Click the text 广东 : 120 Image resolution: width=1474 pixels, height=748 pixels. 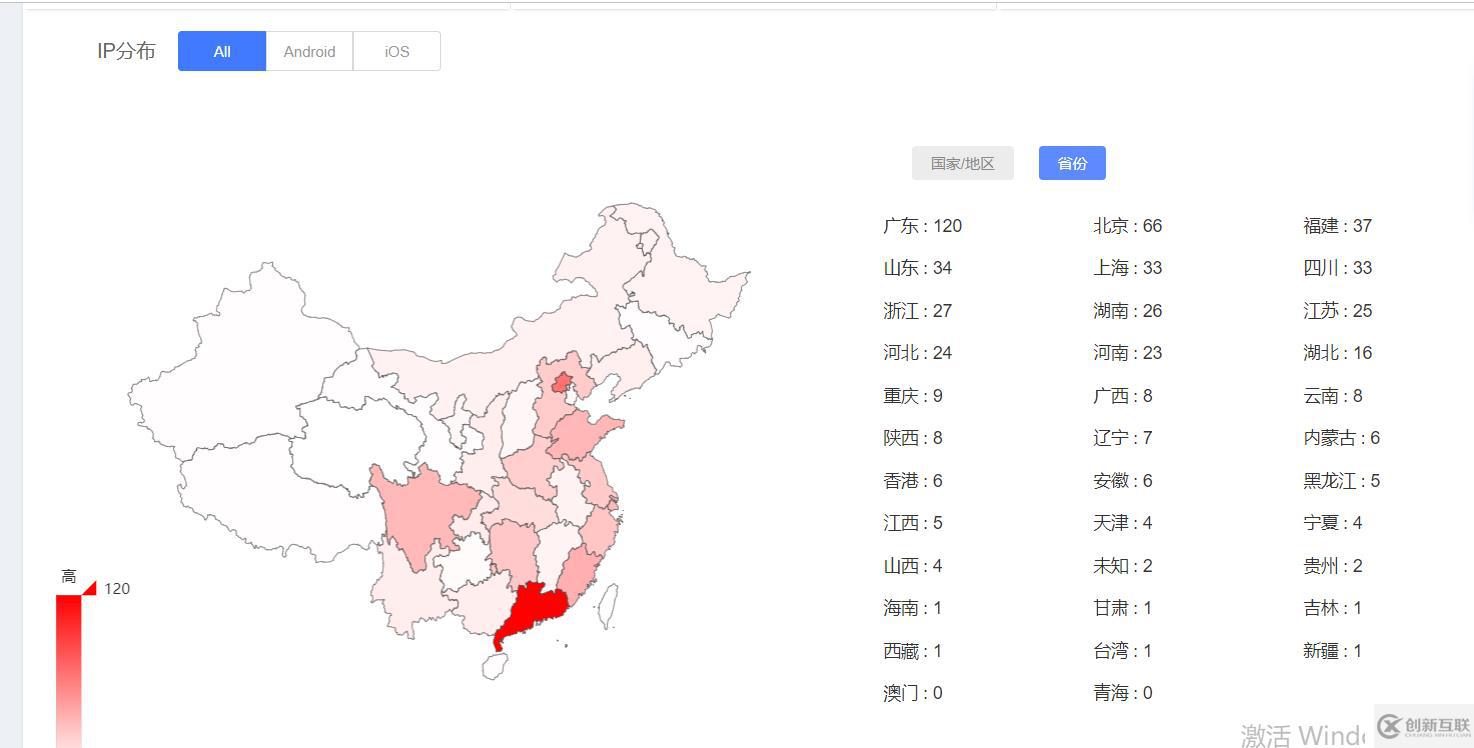(x=922, y=226)
